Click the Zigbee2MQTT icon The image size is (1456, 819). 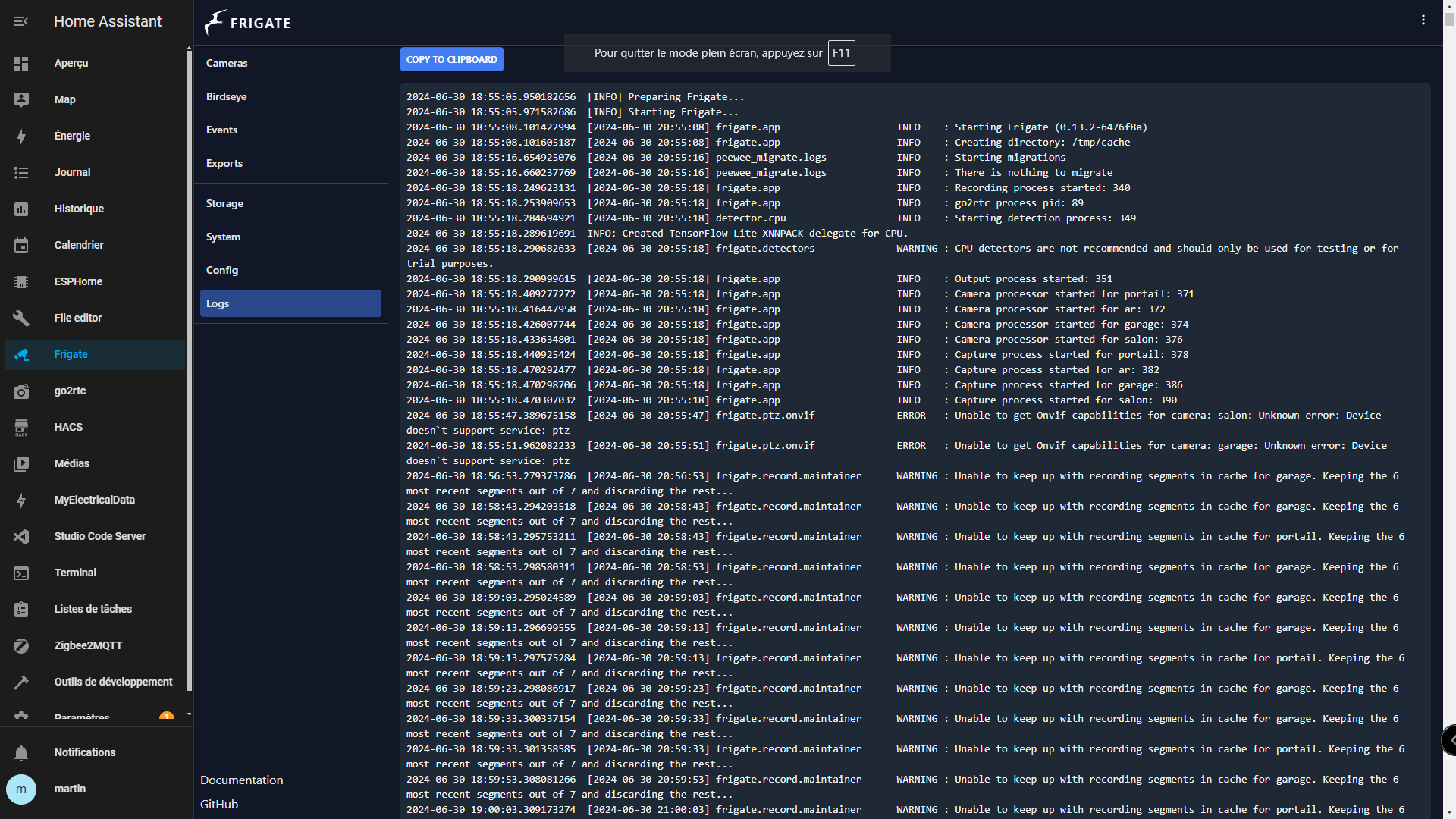(21, 646)
